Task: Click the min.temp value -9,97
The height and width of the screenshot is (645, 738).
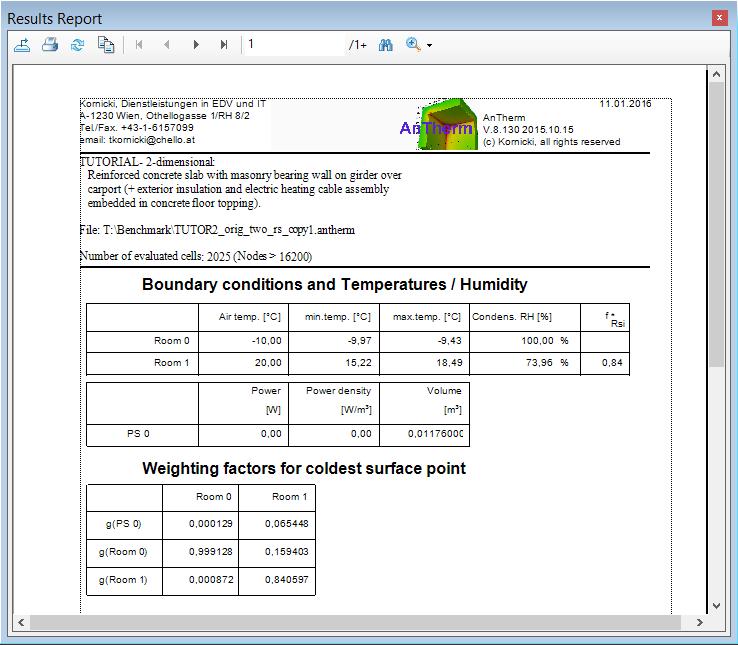Action: (x=359, y=340)
